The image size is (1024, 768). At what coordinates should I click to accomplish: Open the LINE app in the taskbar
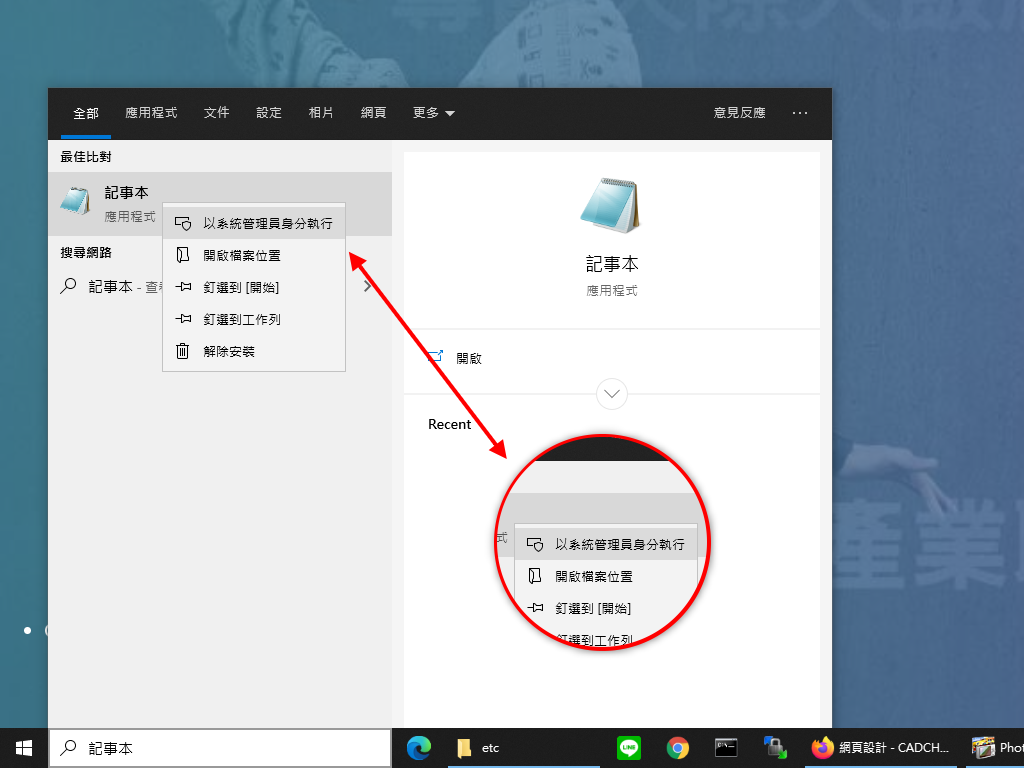[630, 748]
